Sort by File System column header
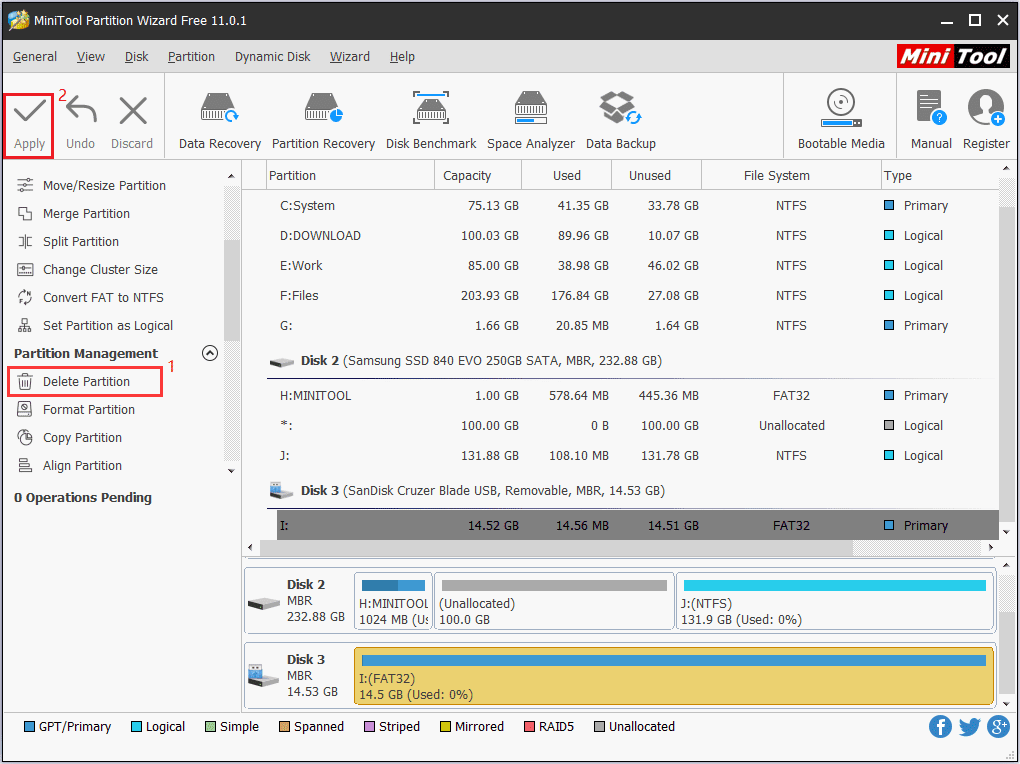The height and width of the screenshot is (764, 1020). (791, 176)
